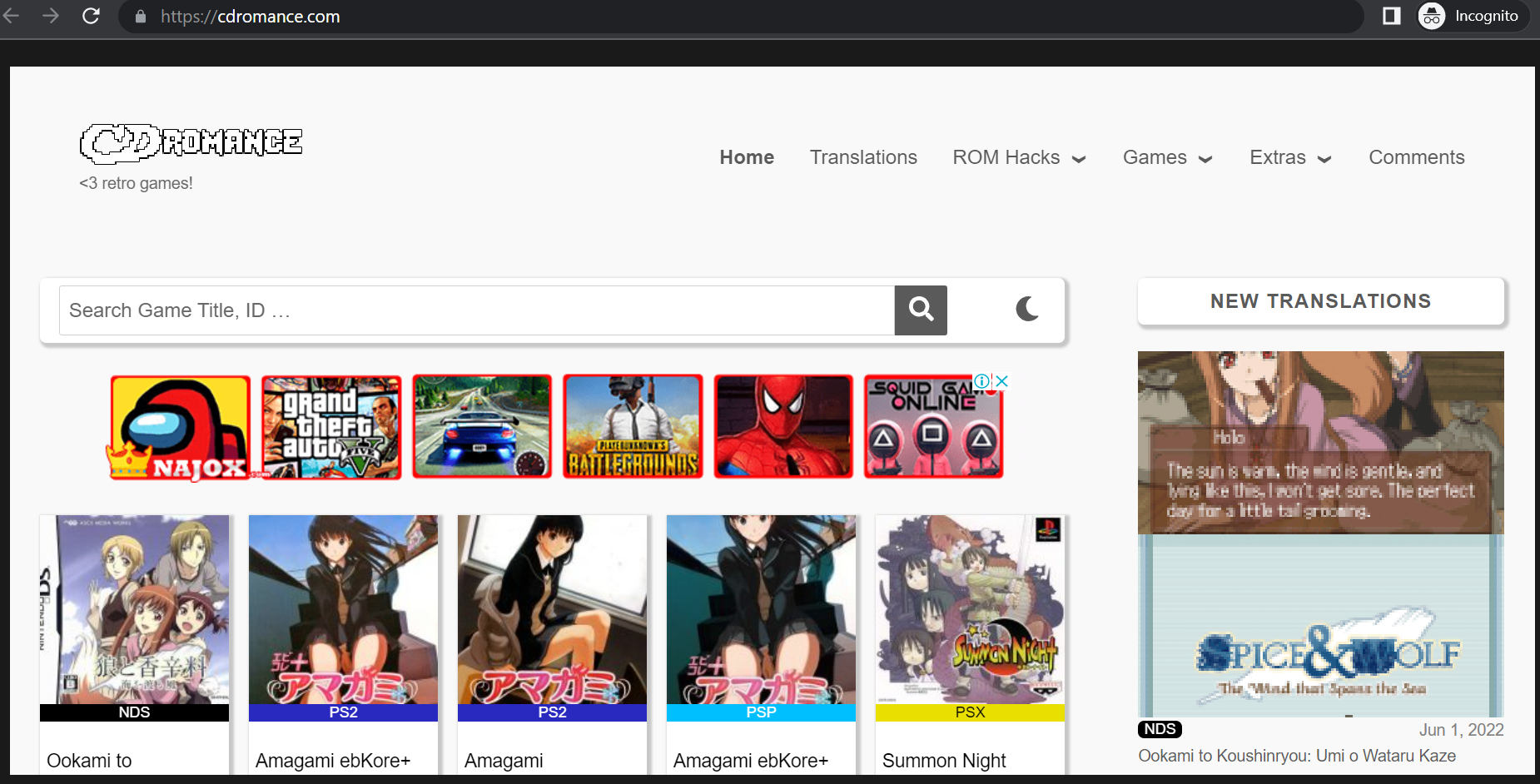Open the Comments menu item
This screenshot has width=1540, height=784.
click(x=1416, y=157)
